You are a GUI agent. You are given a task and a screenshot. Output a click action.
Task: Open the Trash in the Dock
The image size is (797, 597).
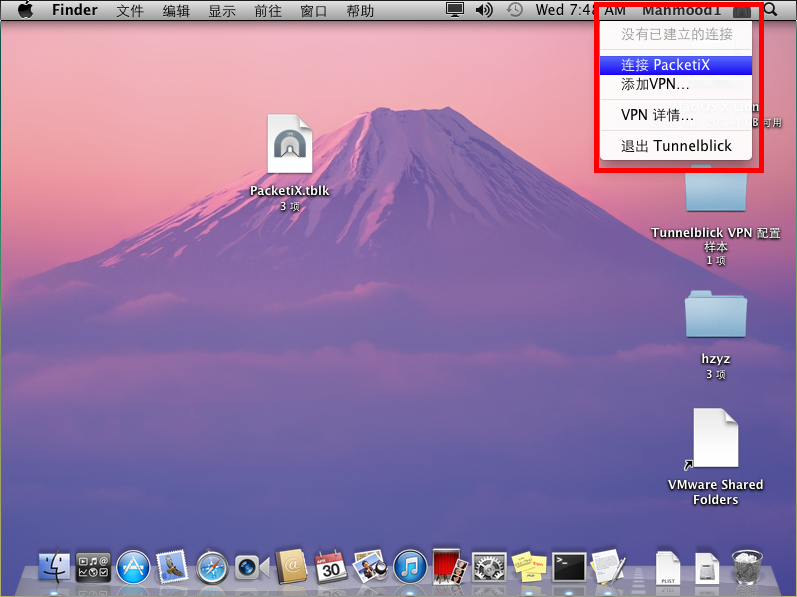click(x=747, y=567)
